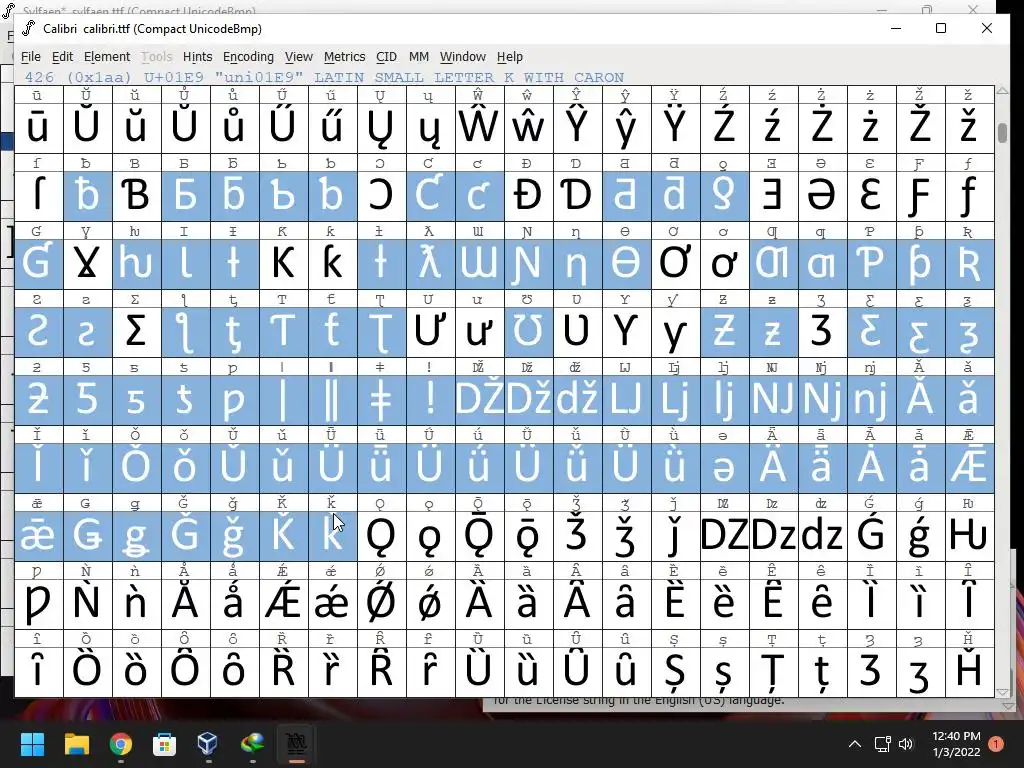Viewport: 1024px width, 768px height.
Task: Select the capital R with inverted breve glyph
Action: pyautogui.click(x=381, y=671)
